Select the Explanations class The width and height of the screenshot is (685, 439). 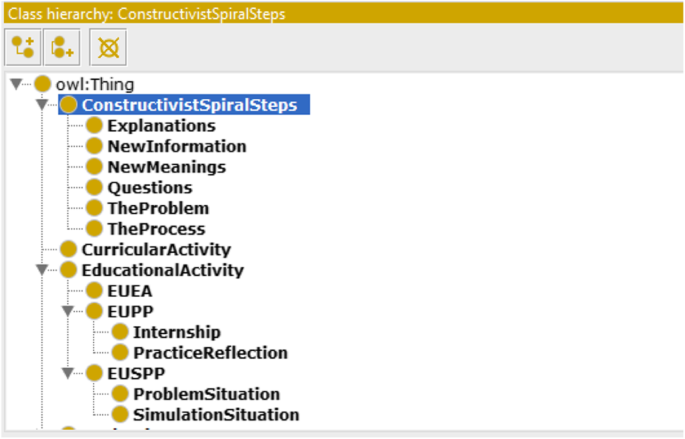click(x=161, y=126)
